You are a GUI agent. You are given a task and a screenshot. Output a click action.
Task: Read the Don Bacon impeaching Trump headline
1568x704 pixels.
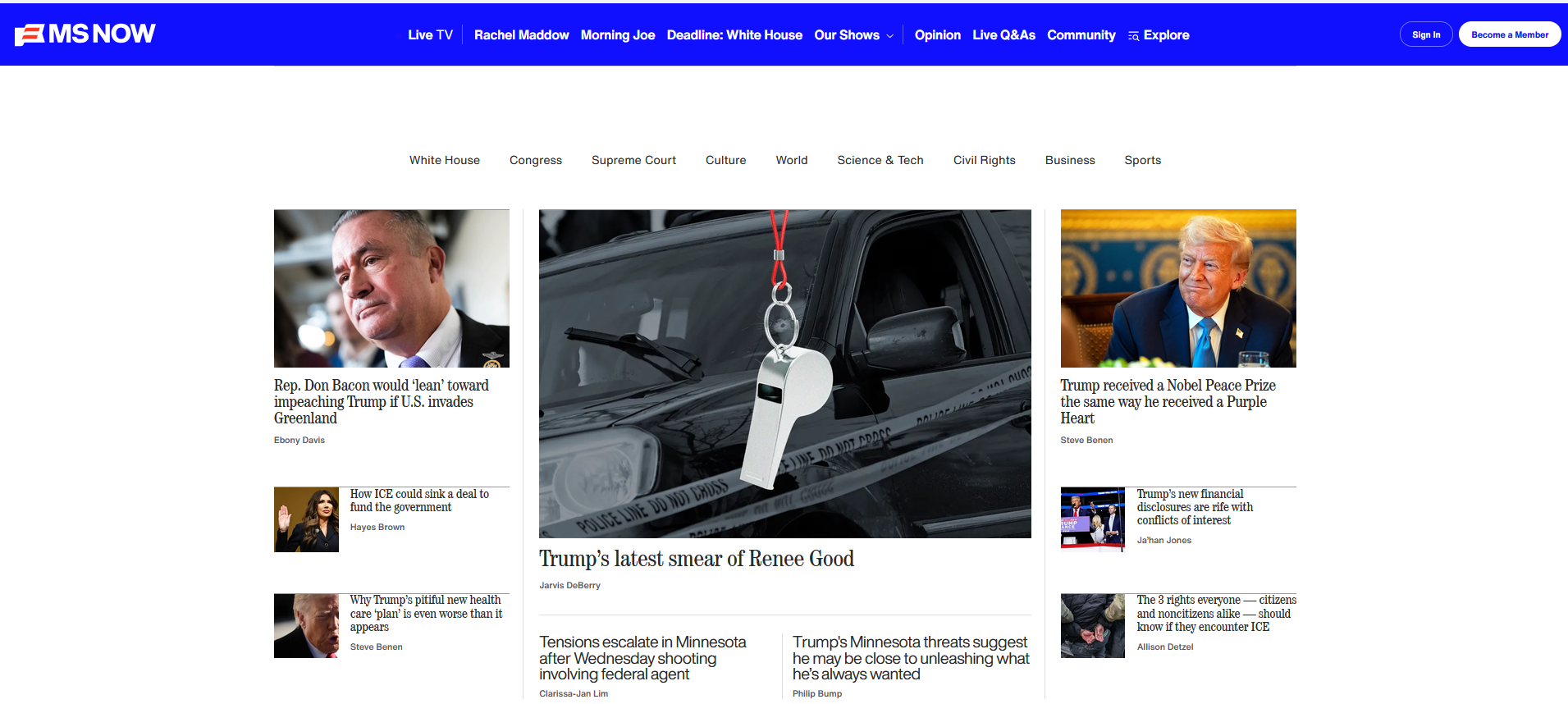tap(382, 402)
